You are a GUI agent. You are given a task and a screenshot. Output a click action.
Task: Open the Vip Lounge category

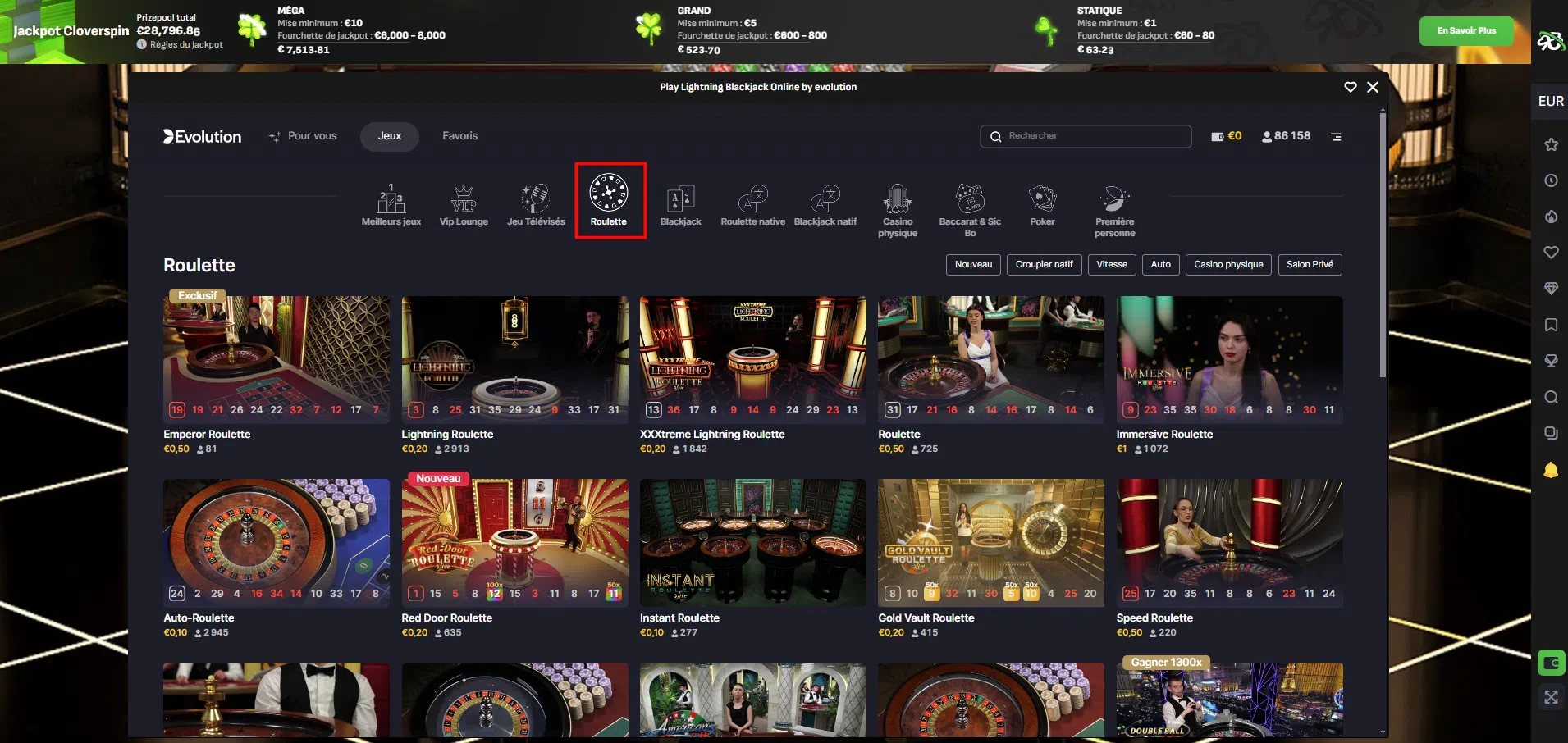(464, 204)
